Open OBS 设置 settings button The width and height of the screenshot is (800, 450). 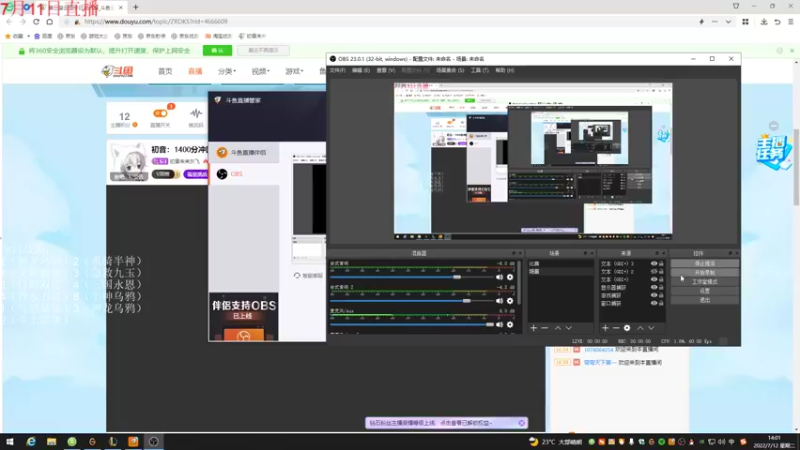(x=705, y=291)
